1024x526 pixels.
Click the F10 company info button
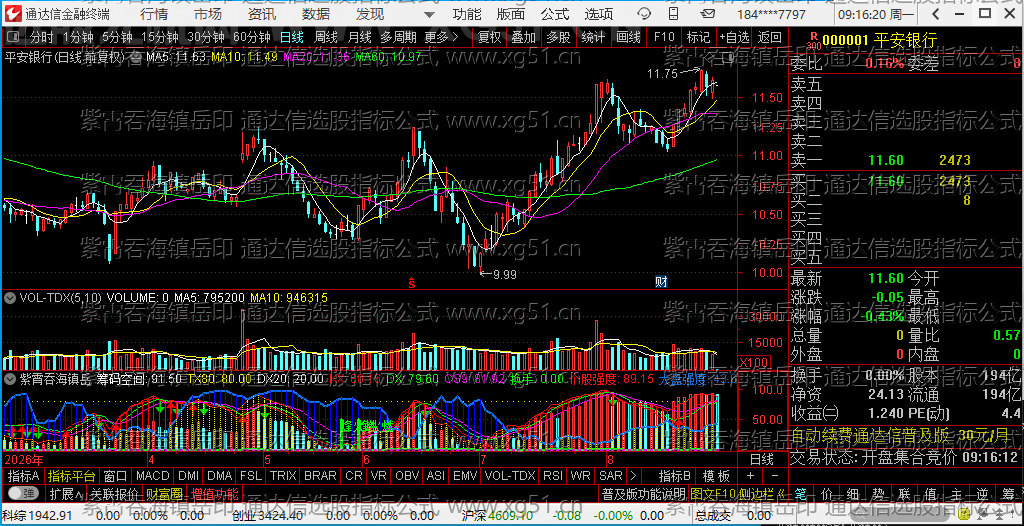(x=664, y=37)
